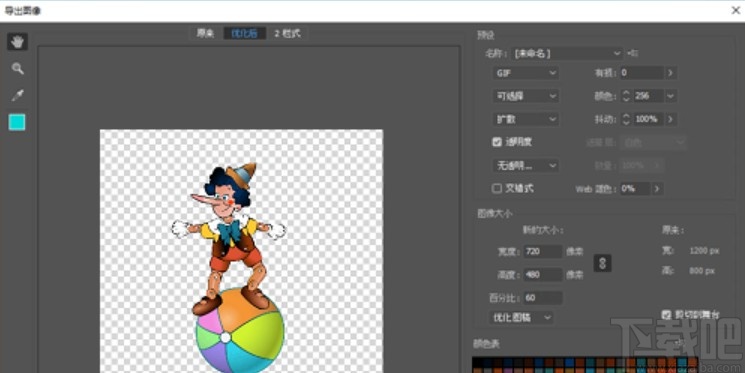Open the 优化图稿 quality dropdown
Screen dimensions: 745x373
[x=522, y=317]
